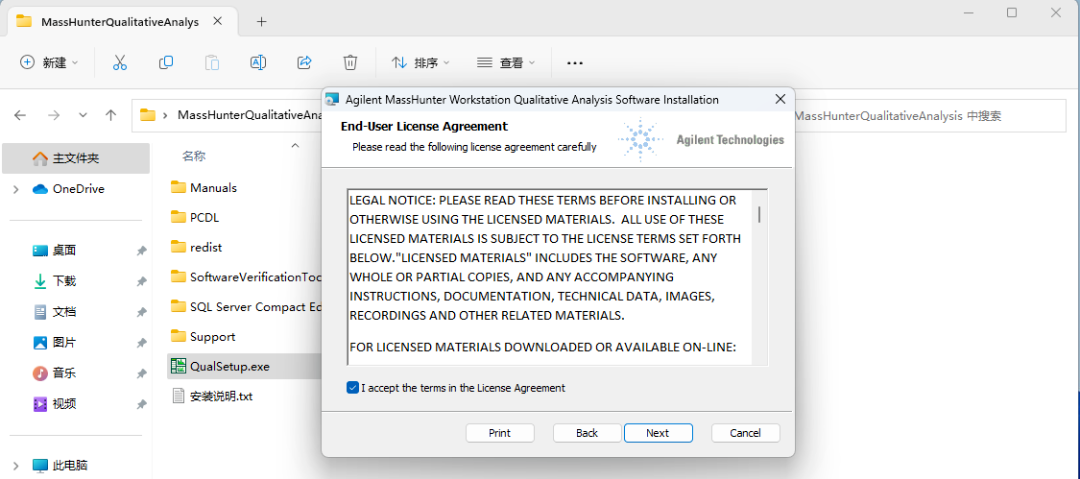This screenshot has width=1080, height=479.
Task: Open a new Explorer tab with plus
Action: click(261, 21)
